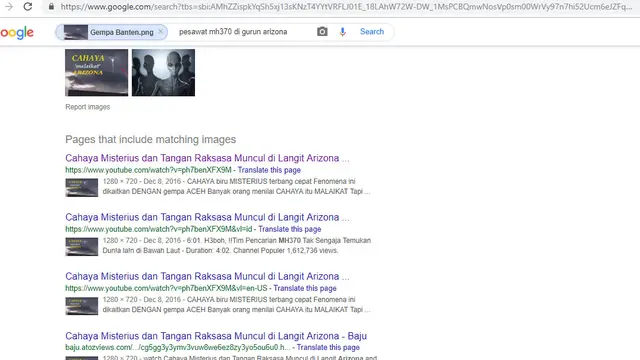
Task: Click the Google logo
Action: (17, 33)
